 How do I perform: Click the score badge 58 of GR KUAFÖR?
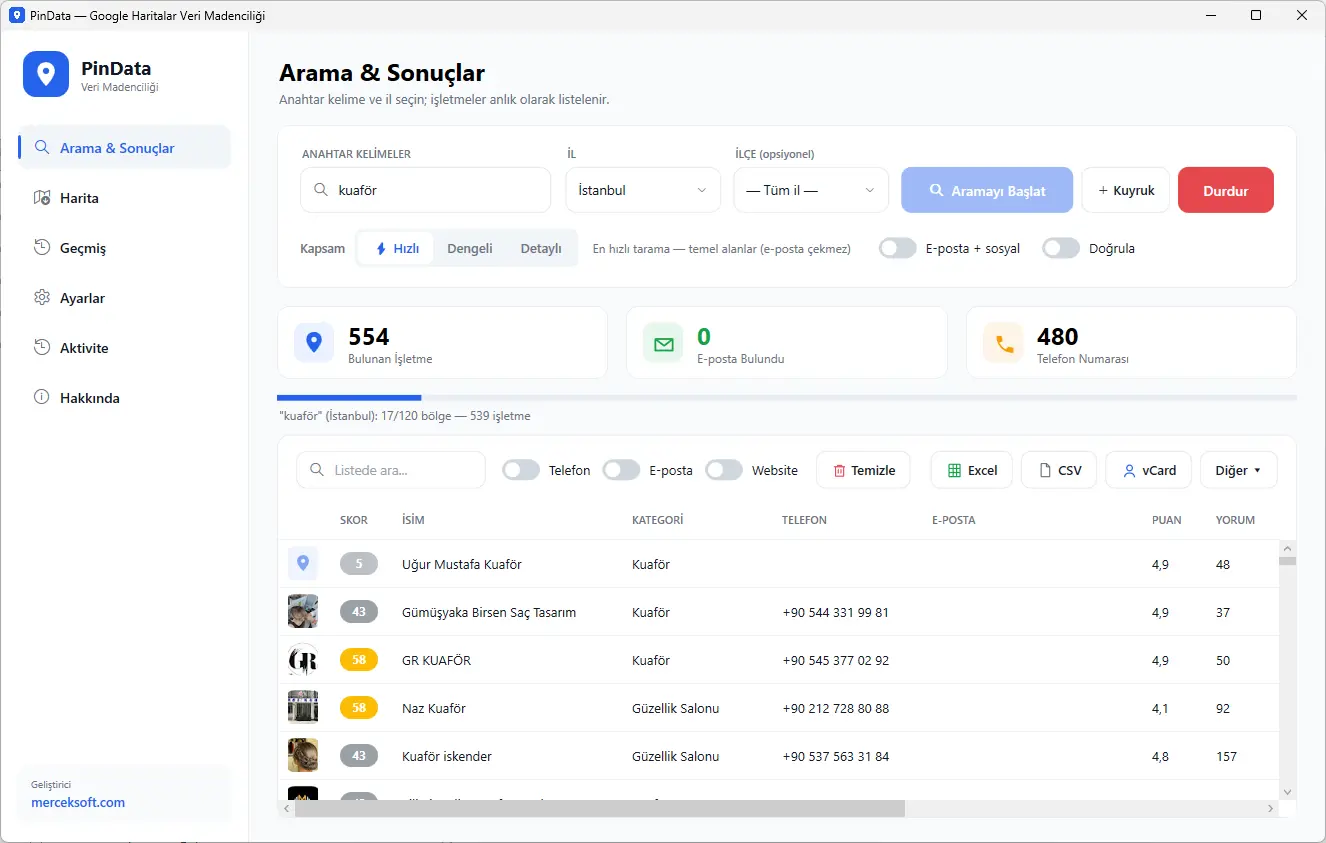(359, 660)
